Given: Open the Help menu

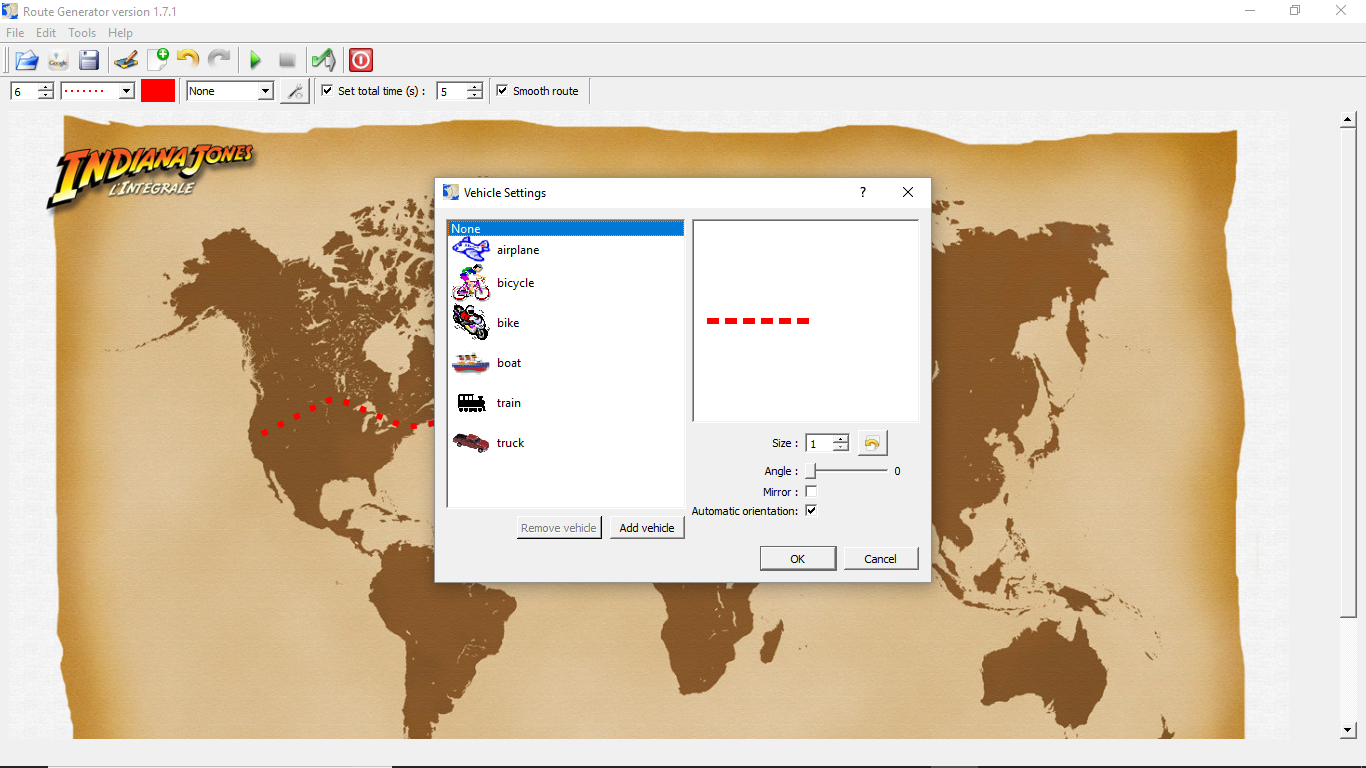Looking at the screenshot, I should [x=120, y=33].
